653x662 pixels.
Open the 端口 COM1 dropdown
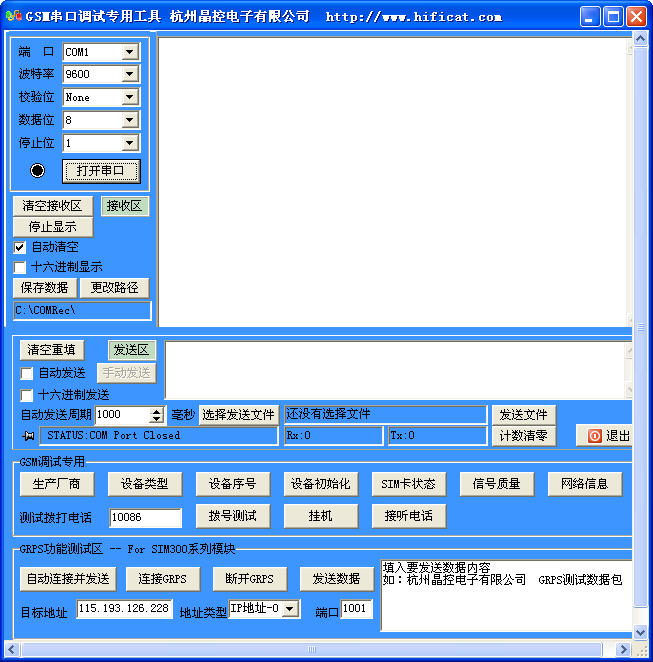[130, 52]
